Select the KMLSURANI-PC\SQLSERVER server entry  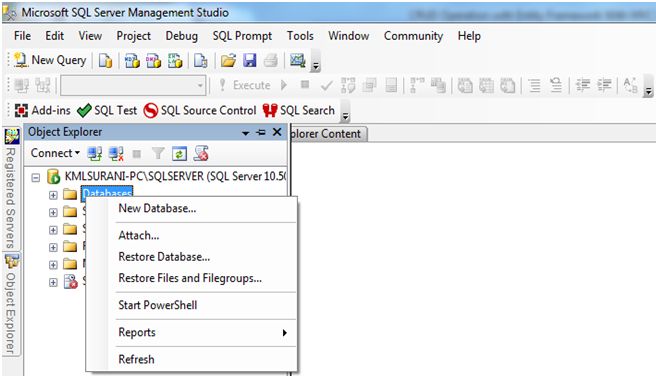175,176
